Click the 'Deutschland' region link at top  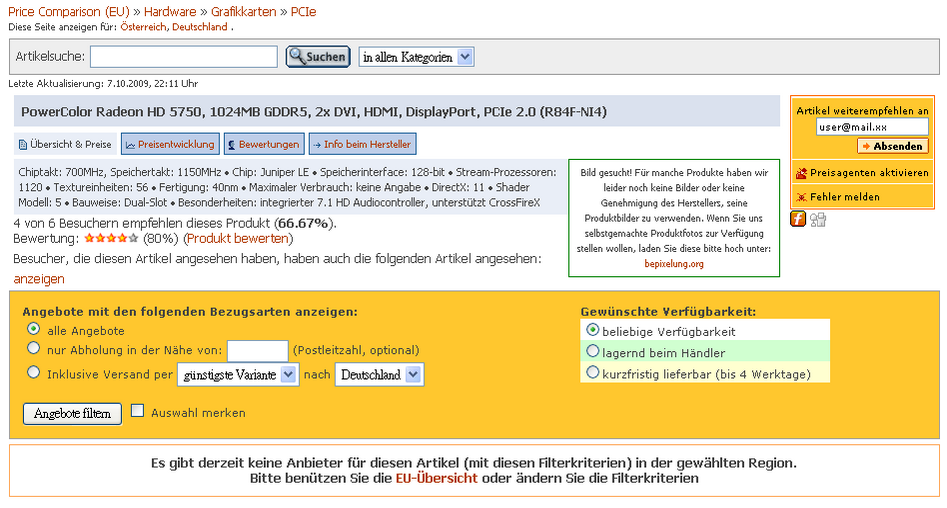[200, 27]
